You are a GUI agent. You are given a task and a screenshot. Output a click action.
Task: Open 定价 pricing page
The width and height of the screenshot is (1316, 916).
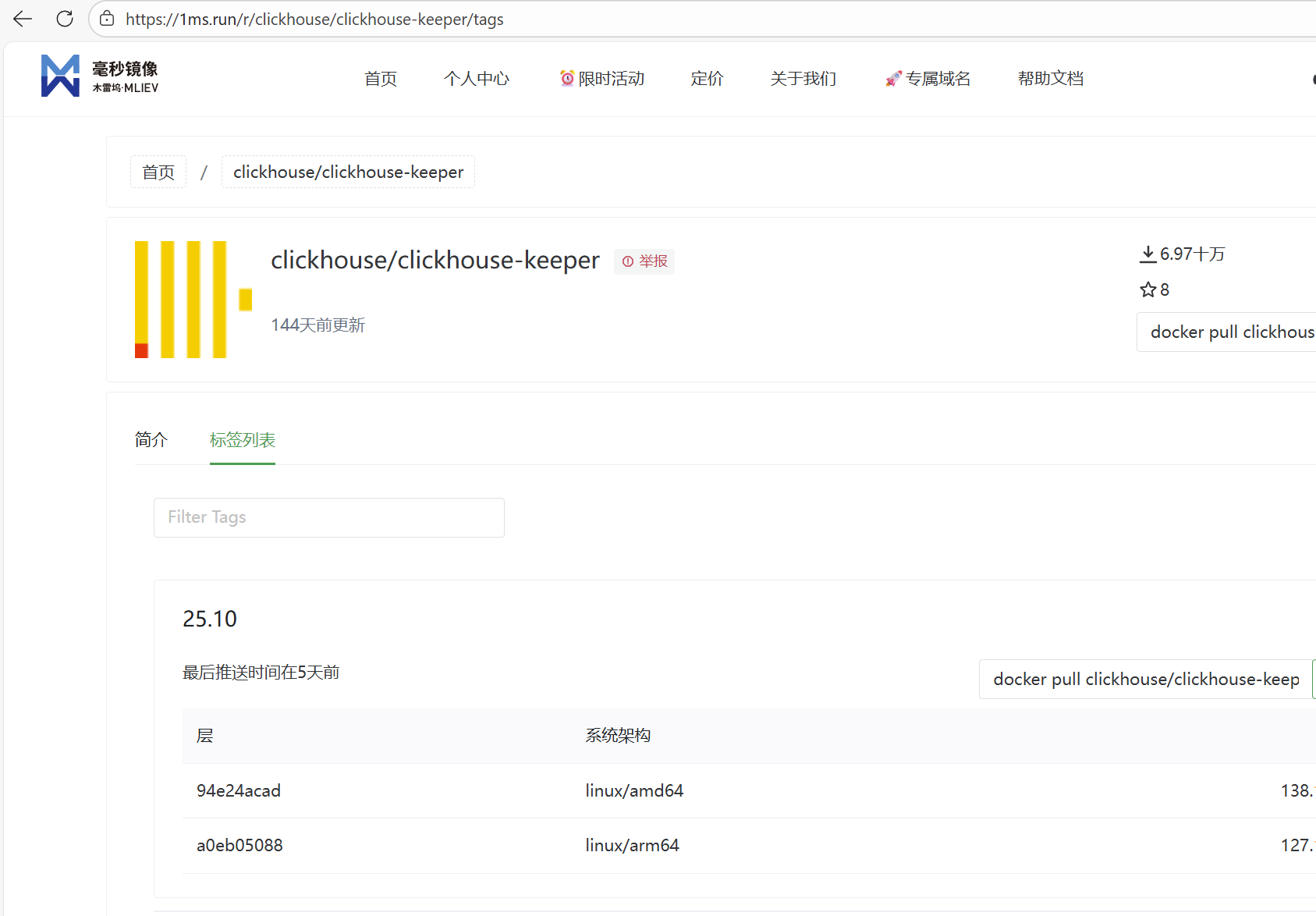click(707, 79)
